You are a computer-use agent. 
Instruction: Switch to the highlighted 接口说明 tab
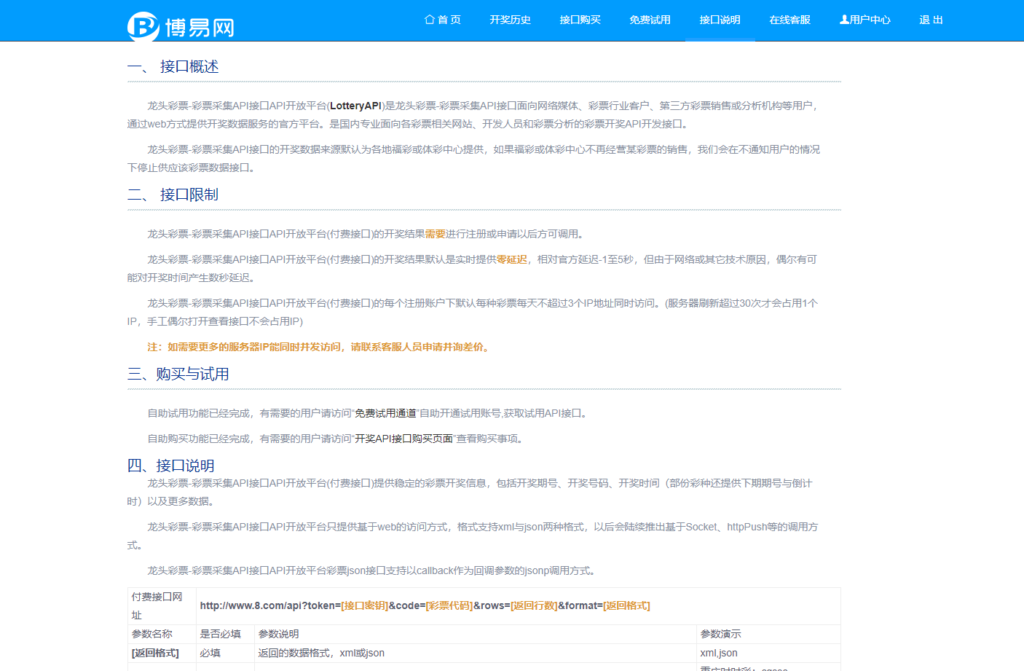719,19
